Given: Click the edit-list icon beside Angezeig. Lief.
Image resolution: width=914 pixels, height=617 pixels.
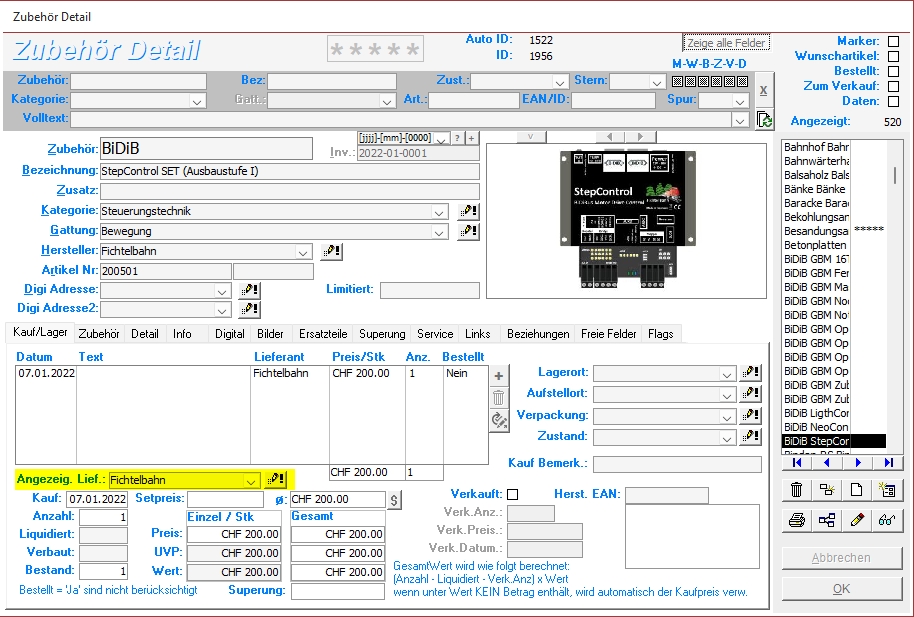Looking at the screenshot, I should pos(276,480).
